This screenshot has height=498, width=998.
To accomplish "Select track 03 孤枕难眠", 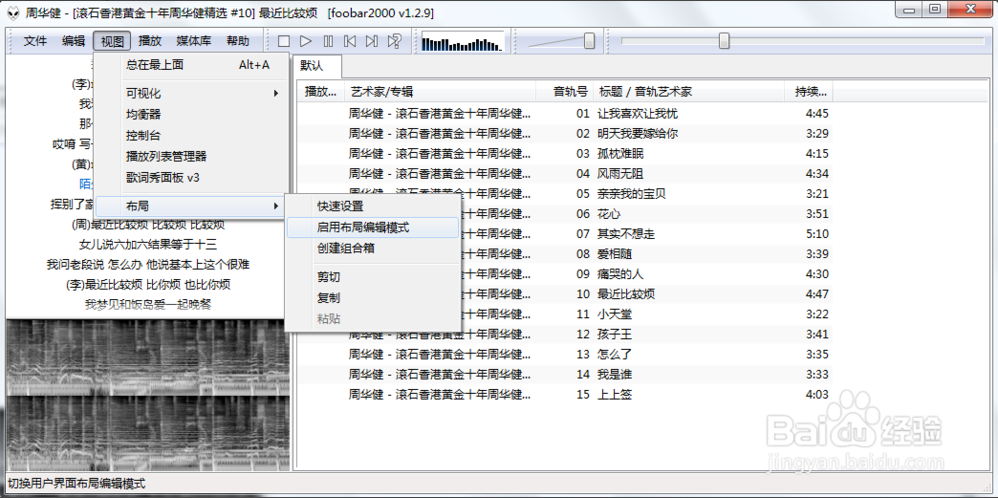I will coord(565,154).
